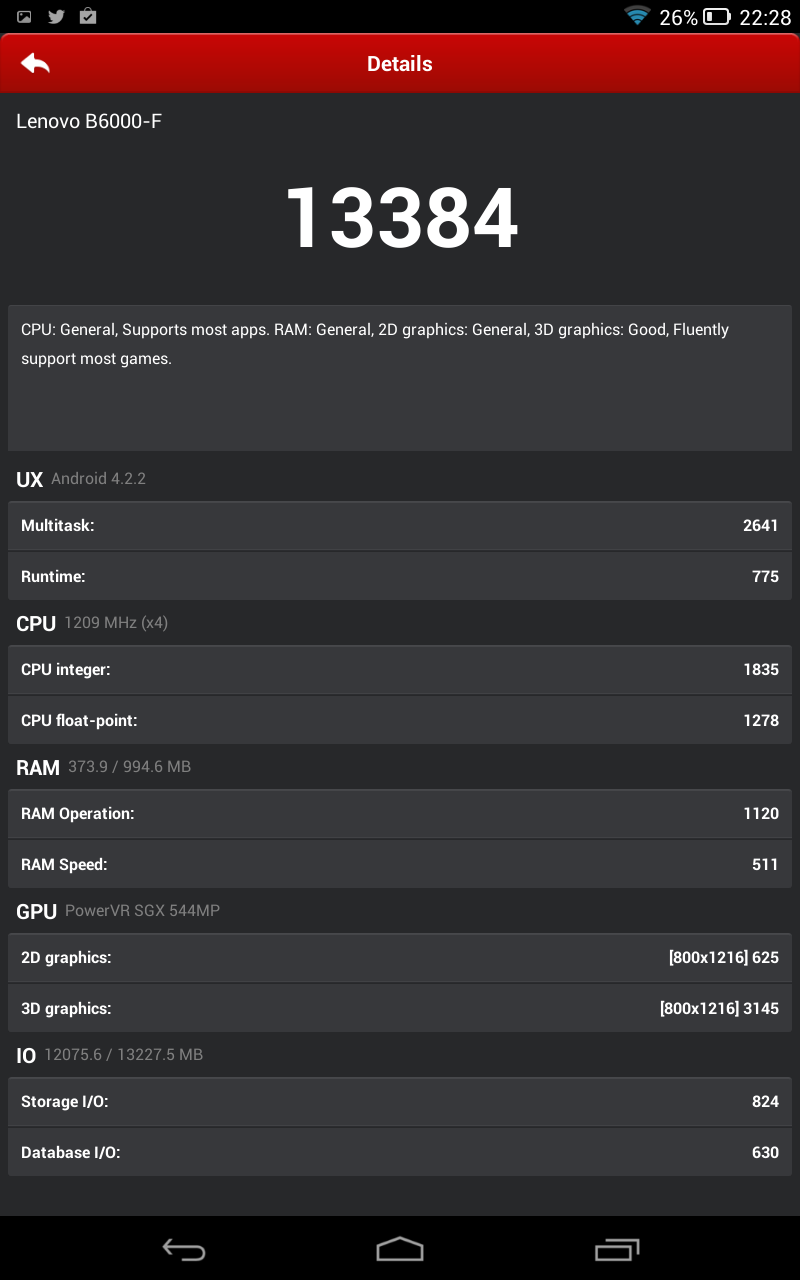Select the 3D graphics result row
Viewport: 800px width, 1280px height.
pos(400,1008)
